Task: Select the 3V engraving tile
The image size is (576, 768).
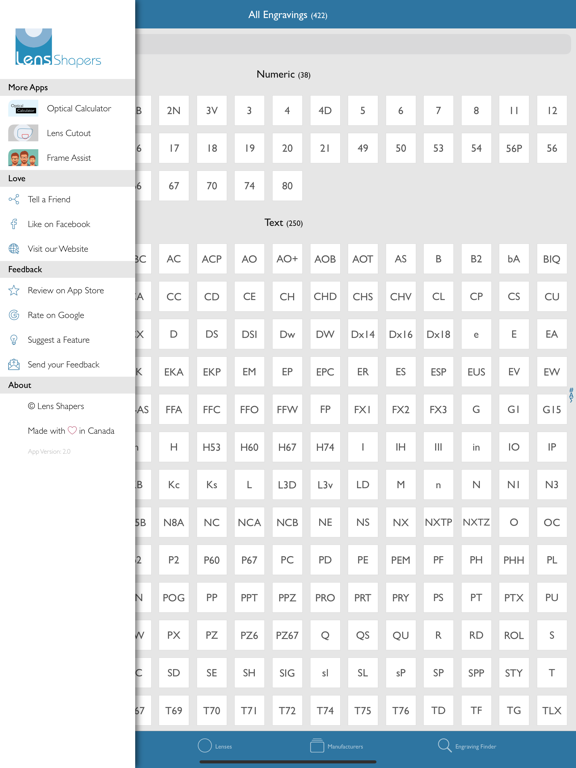Action: point(212,111)
